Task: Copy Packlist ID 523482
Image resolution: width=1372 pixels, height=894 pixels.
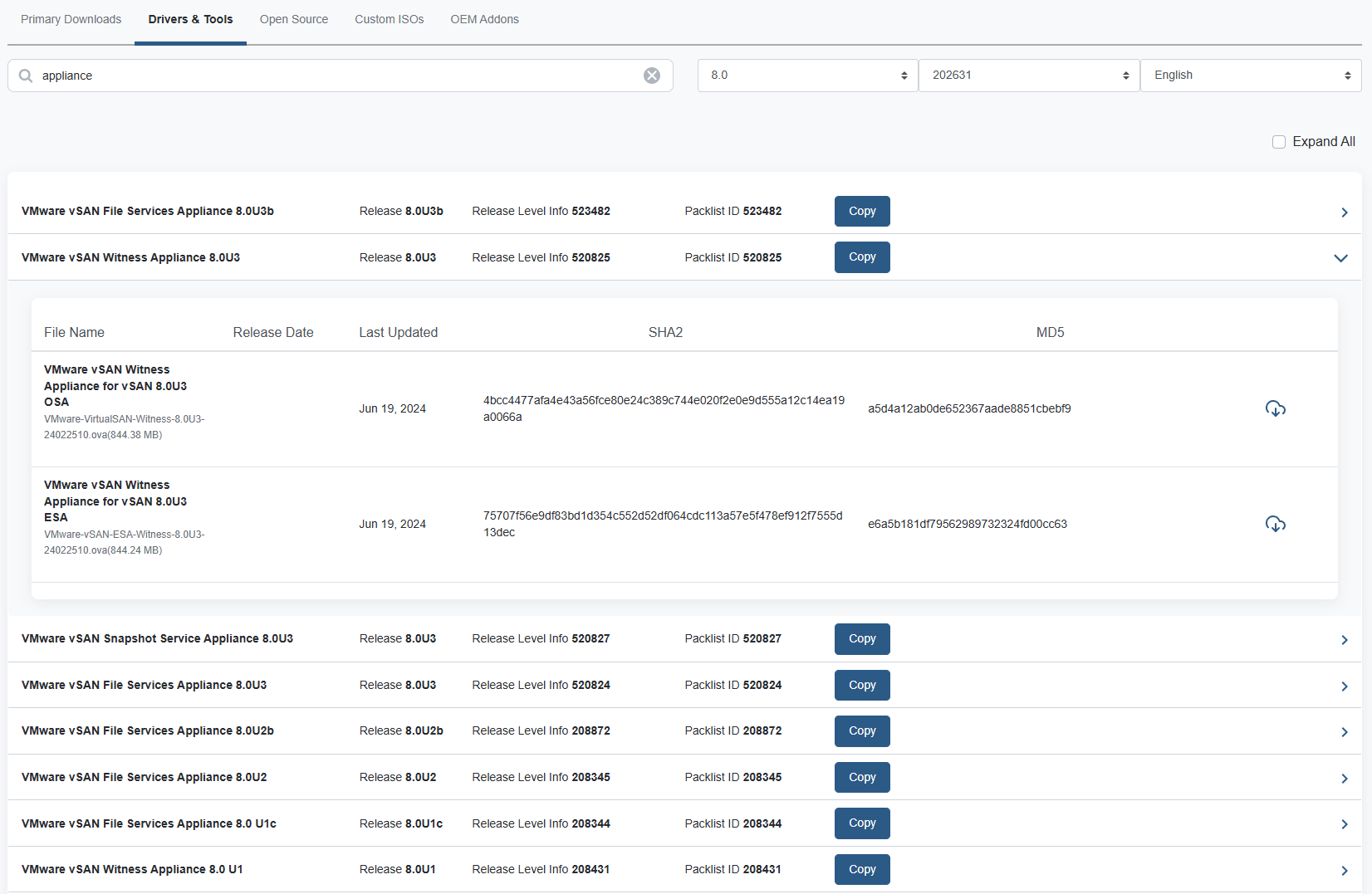Action: point(861,212)
